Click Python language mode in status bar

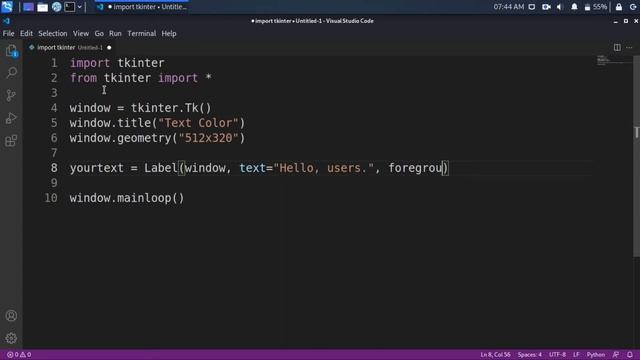(596, 355)
